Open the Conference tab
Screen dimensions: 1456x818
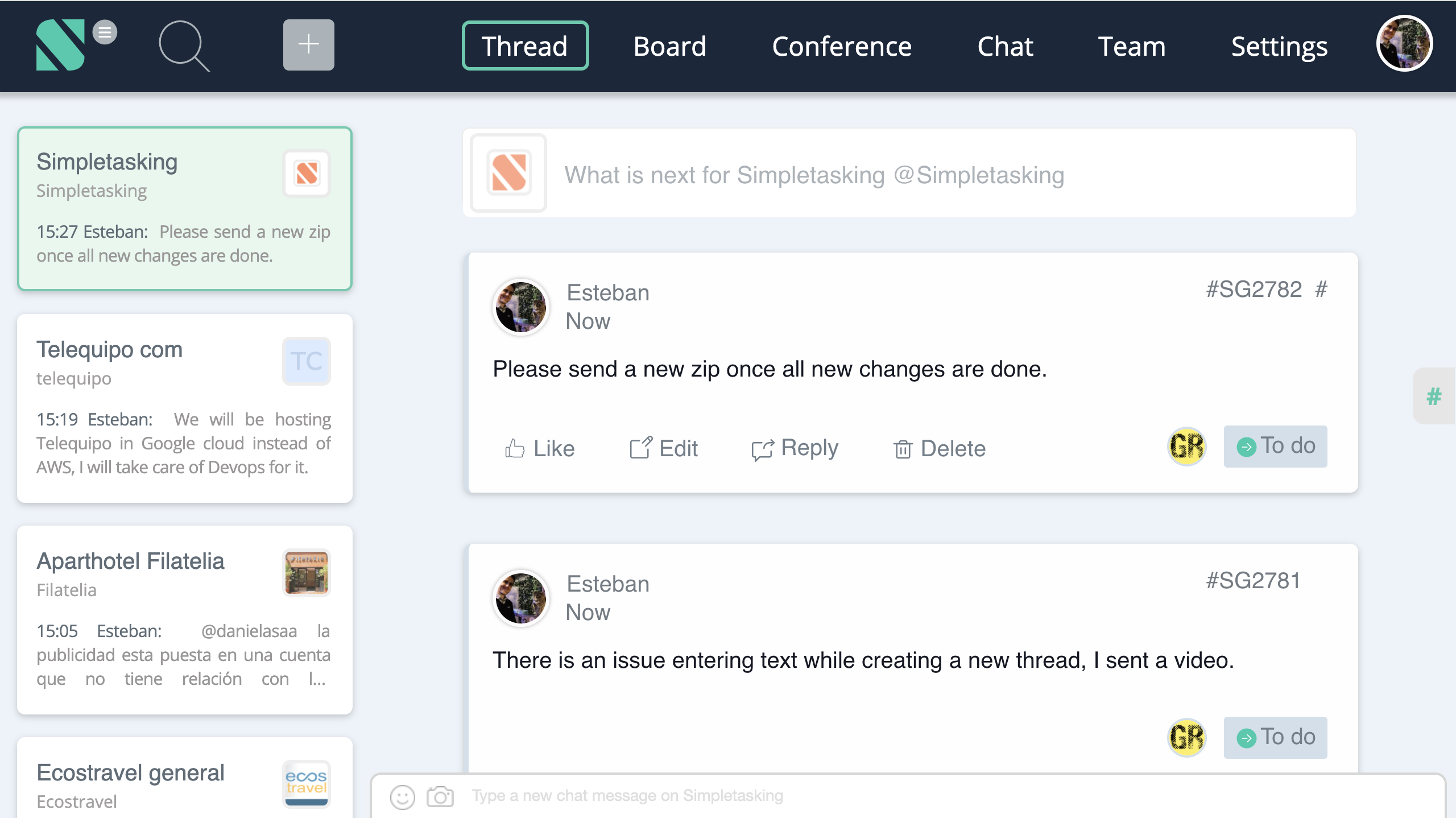click(842, 46)
